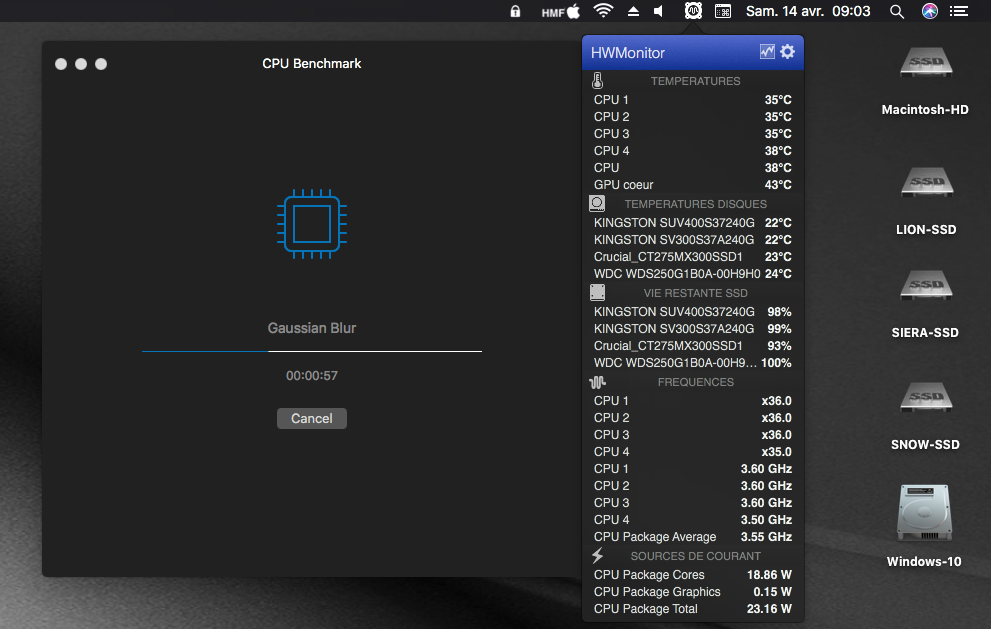Open Spotlight search

[897, 11]
